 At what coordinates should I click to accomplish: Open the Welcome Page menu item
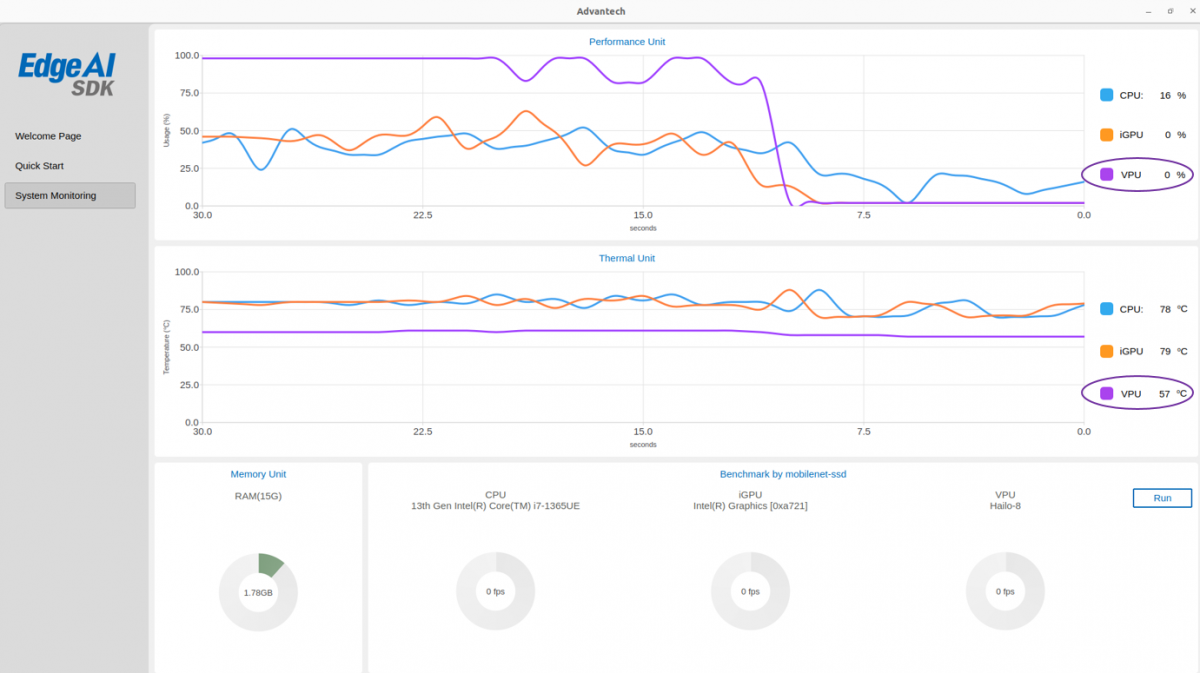[x=48, y=136]
